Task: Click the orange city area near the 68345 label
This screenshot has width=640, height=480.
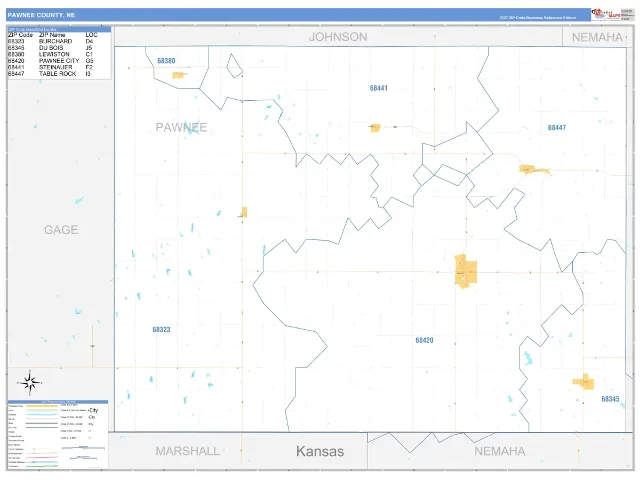Action: click(x=584, y=382)
